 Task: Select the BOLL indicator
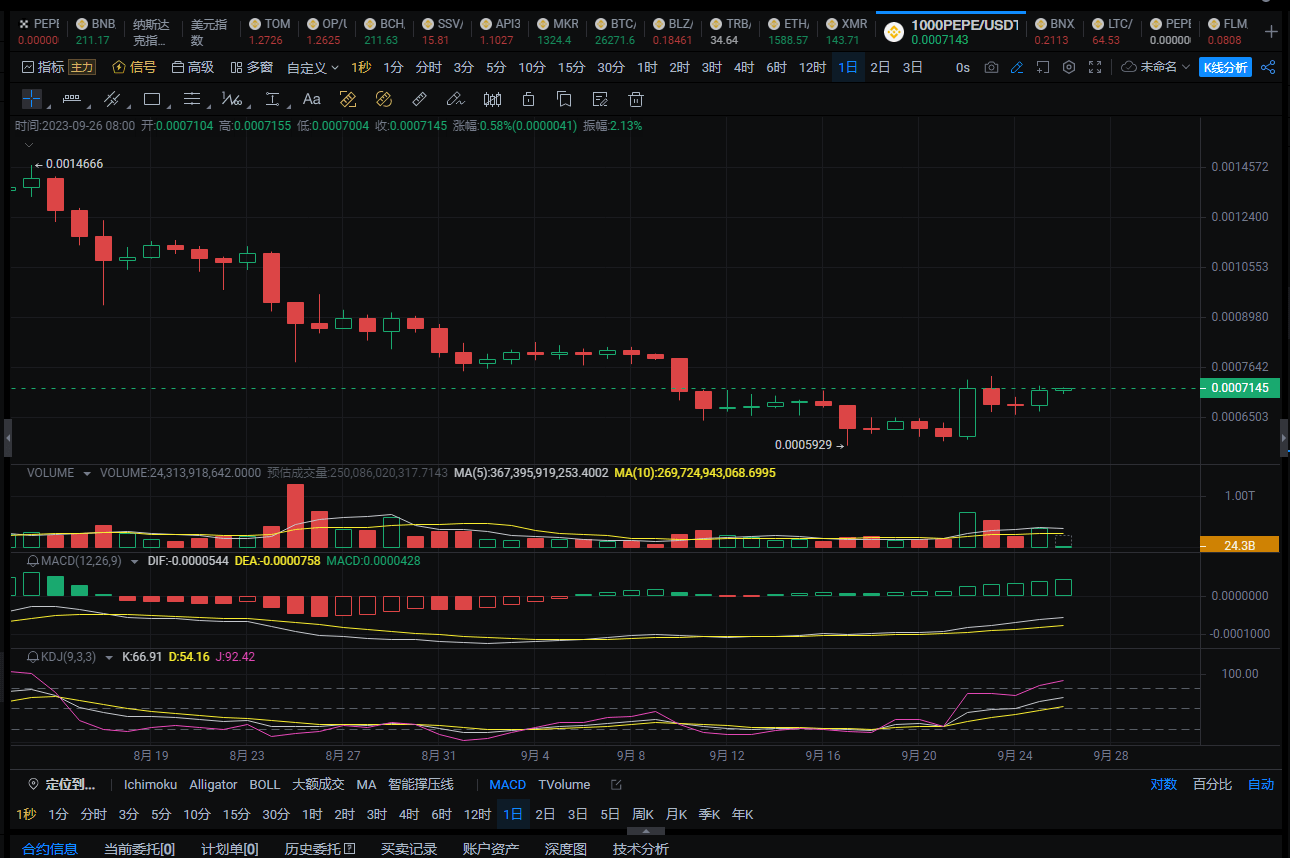point(265,784)
